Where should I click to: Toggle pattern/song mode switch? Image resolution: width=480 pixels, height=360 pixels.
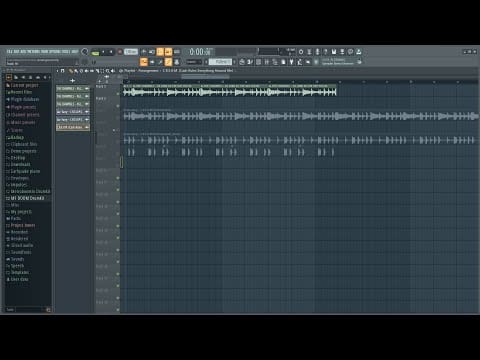click(95, 53)
